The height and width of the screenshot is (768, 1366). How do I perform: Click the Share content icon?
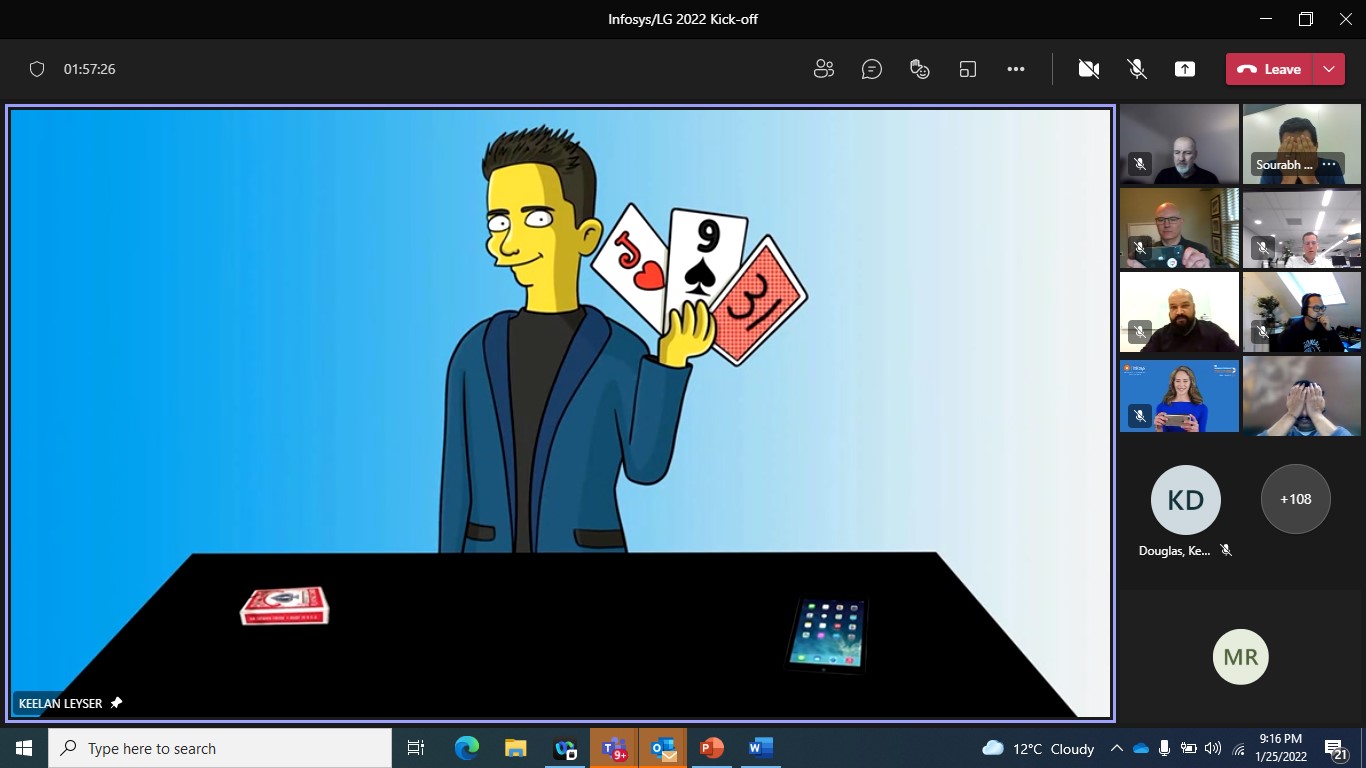[1185, 69]
